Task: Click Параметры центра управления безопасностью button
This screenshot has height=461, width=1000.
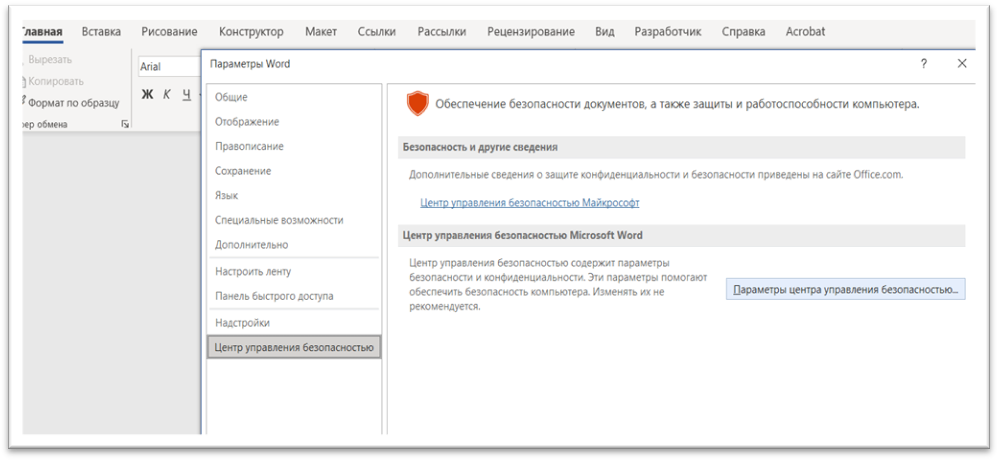Action: 846,289
